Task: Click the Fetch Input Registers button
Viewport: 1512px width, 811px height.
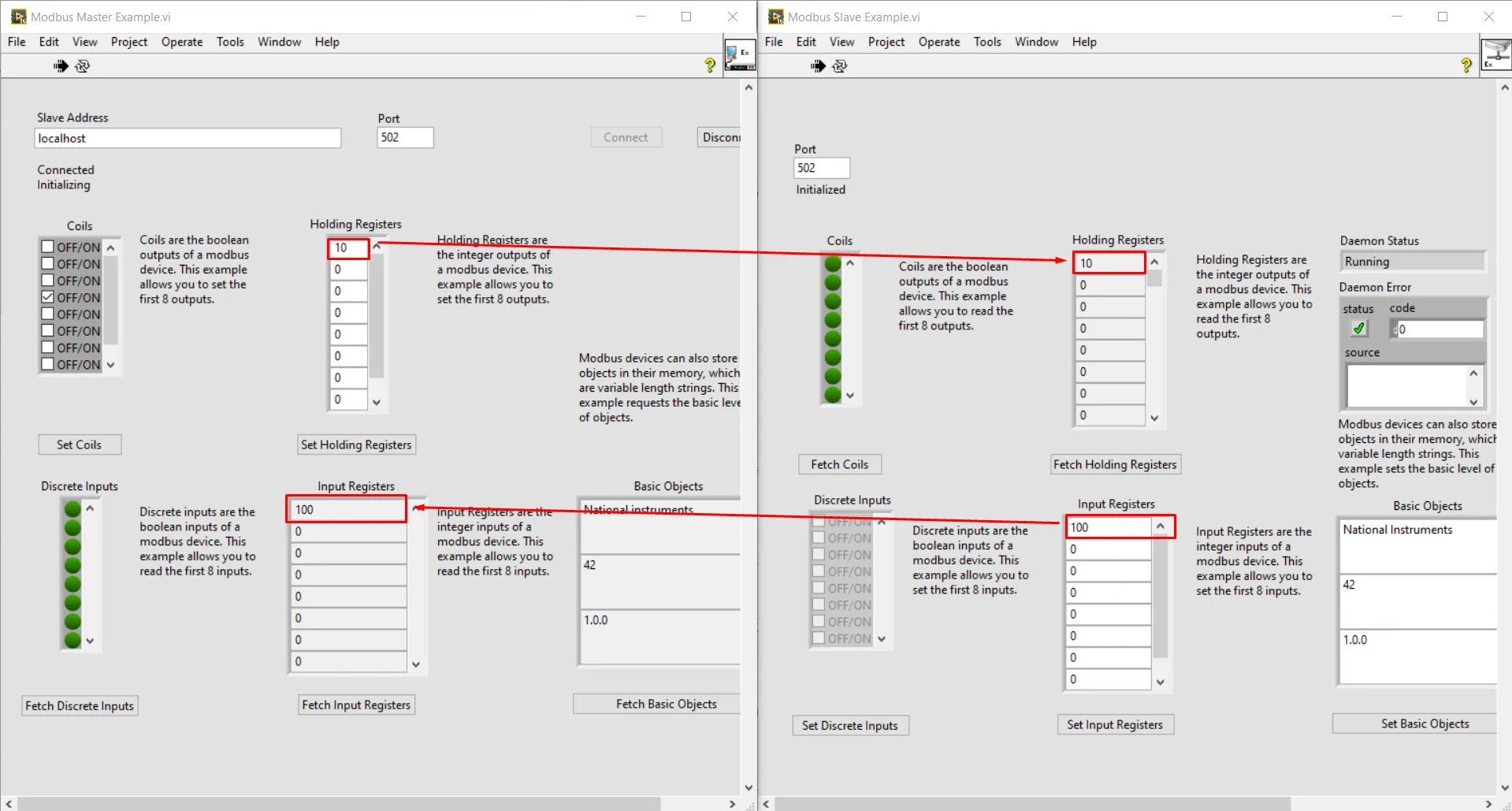Action: point(356,705)
